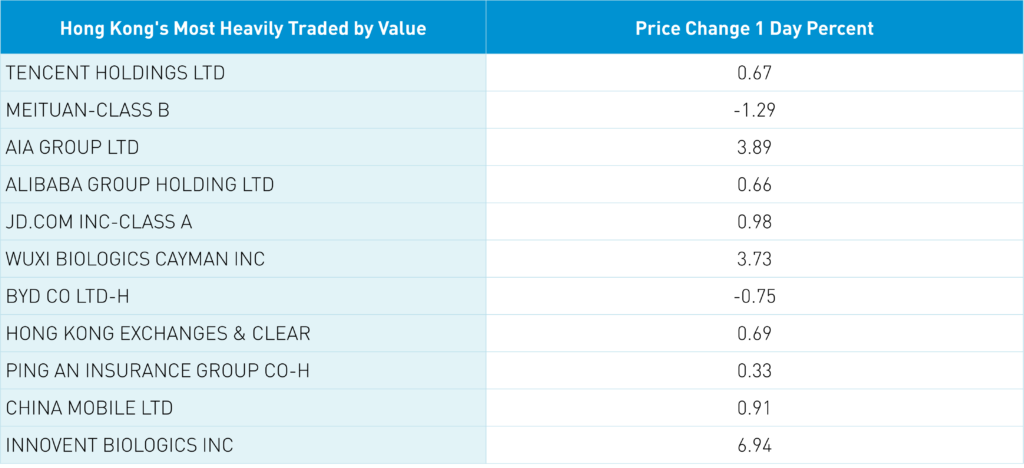Click the 'Price Change 1 Day Percent' header

[754, 28]
